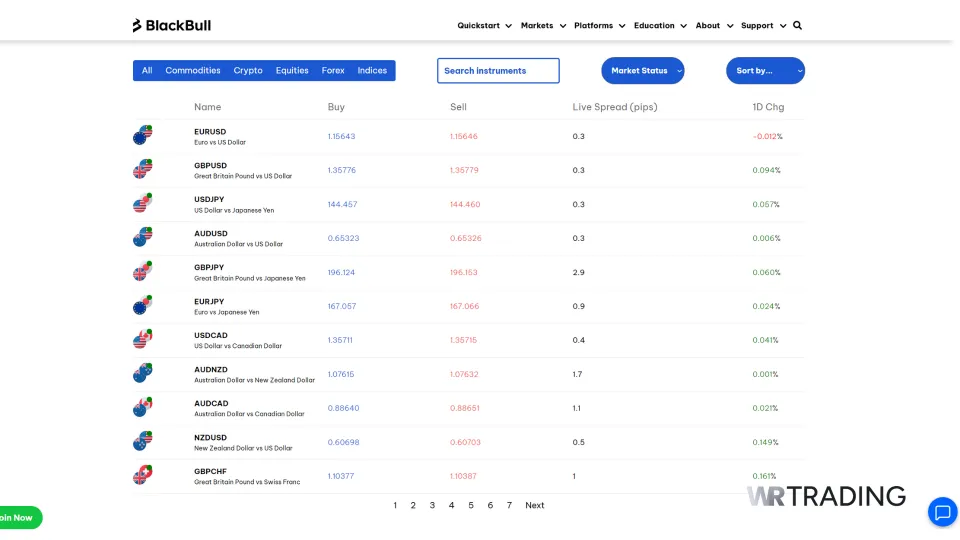
Task: Click the NZDUSD flag icon
Action: (x=142, y=442)
